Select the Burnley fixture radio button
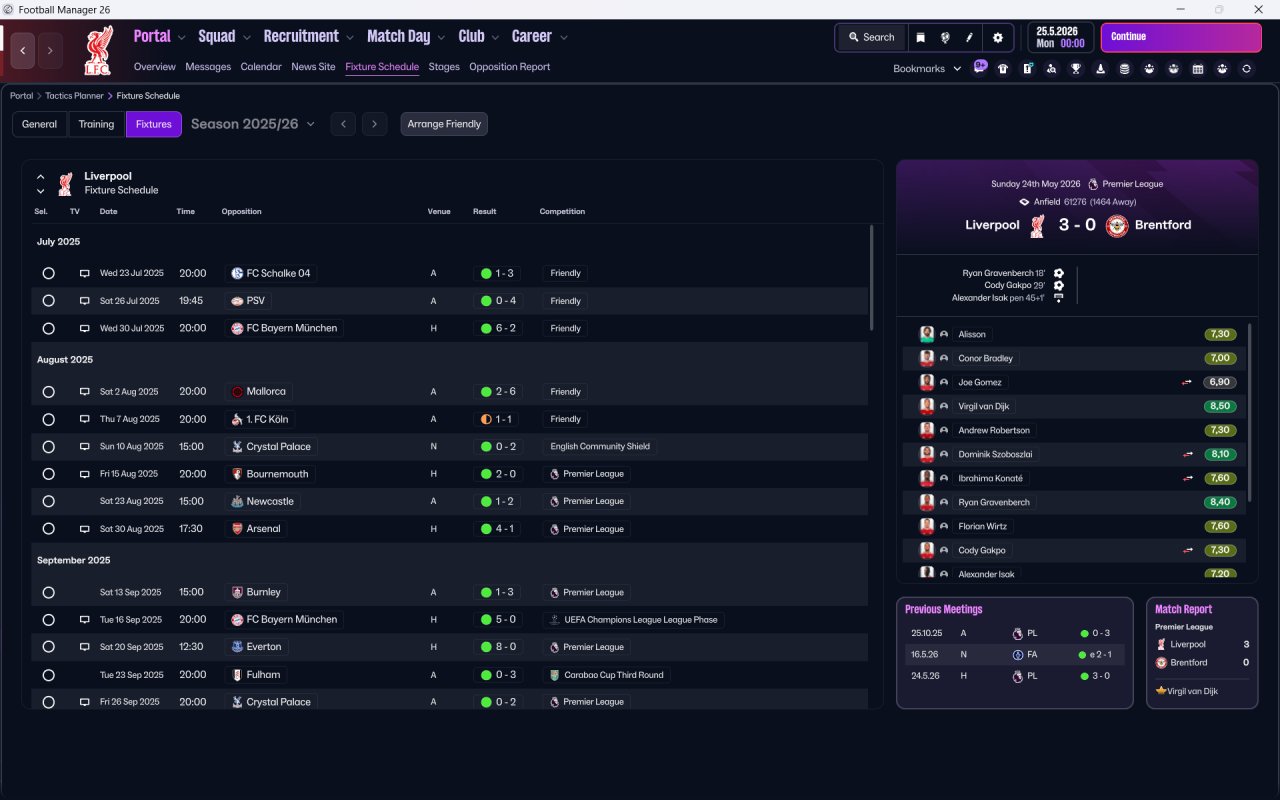 pyautogui.click(x=48, y=592)
